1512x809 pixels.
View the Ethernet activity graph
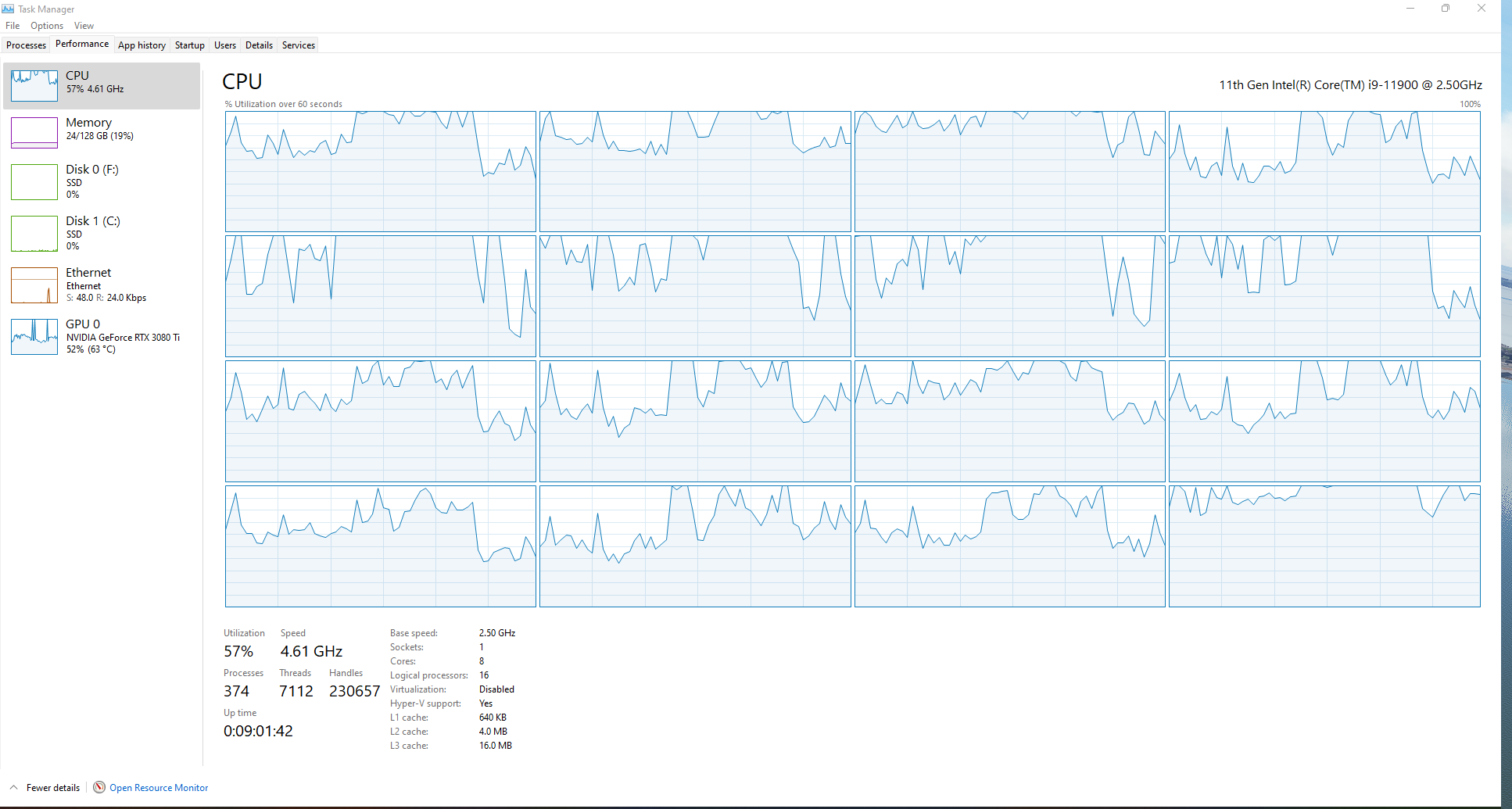[34, 285]
